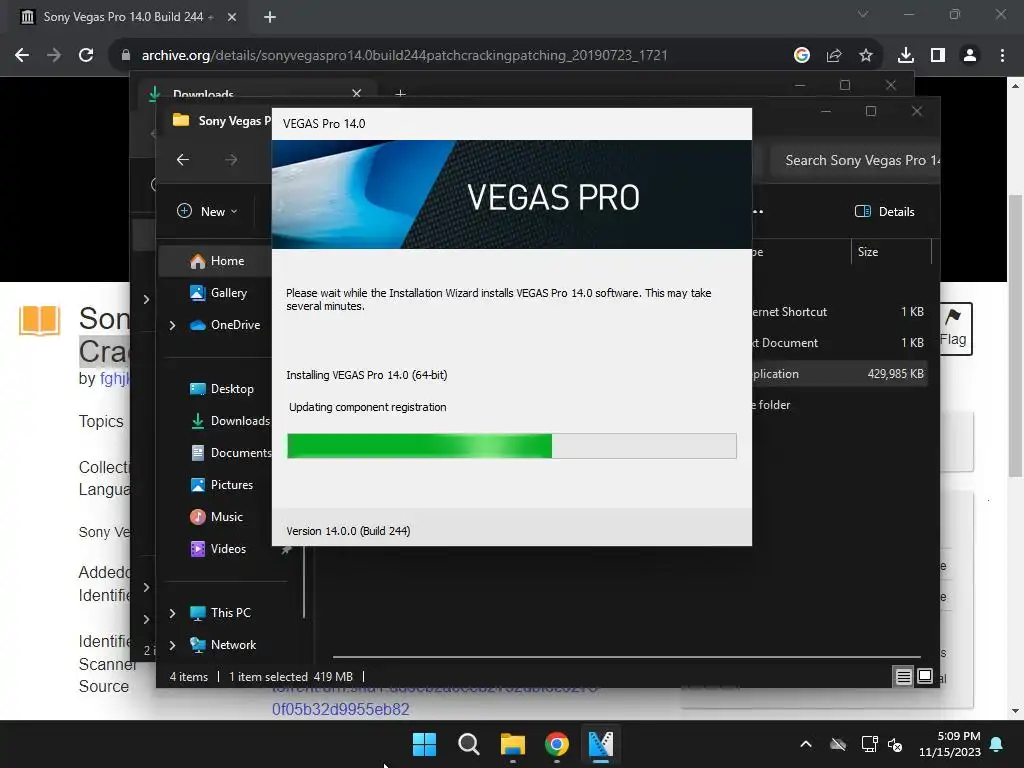Open the notification bell in taskbar
The height and width of the screenshot is (768, 1024).
click(x=997, y=744)
